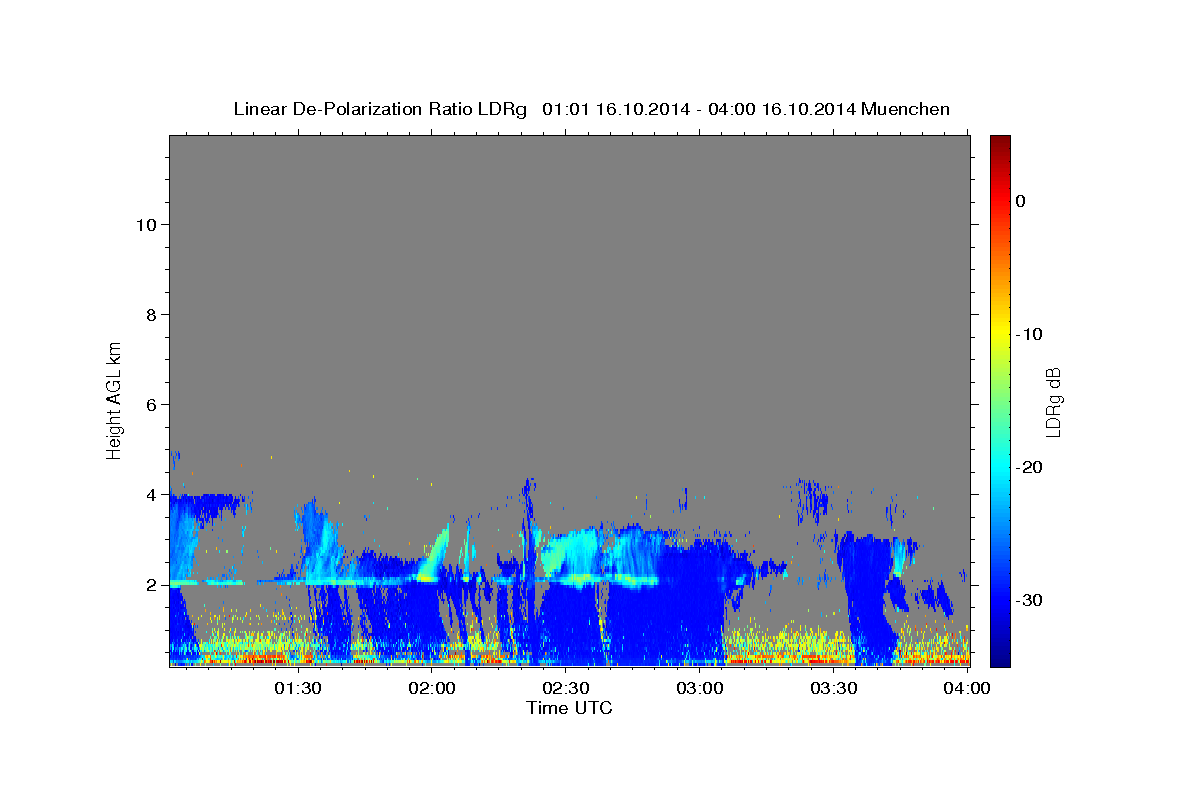Click the height tick label 6

click(x=150, y=405)
